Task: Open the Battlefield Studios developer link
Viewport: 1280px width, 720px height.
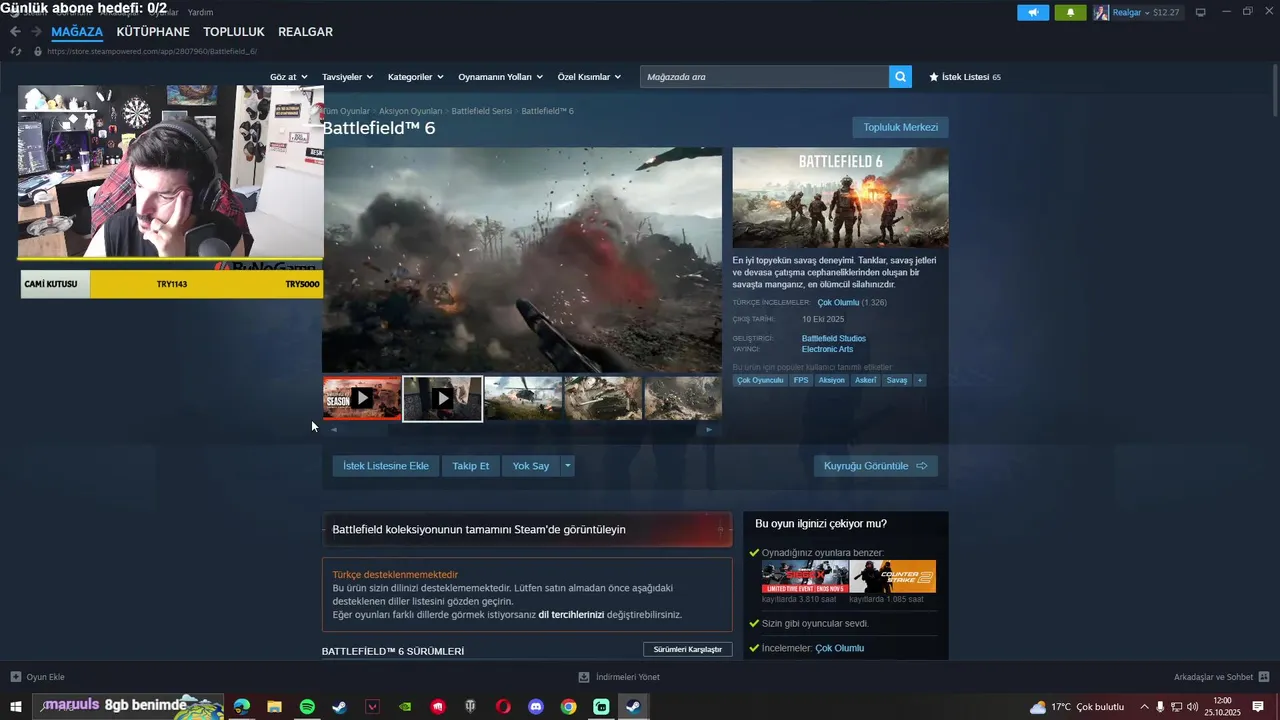Action: pyautogui.click(x=834, y=338)
